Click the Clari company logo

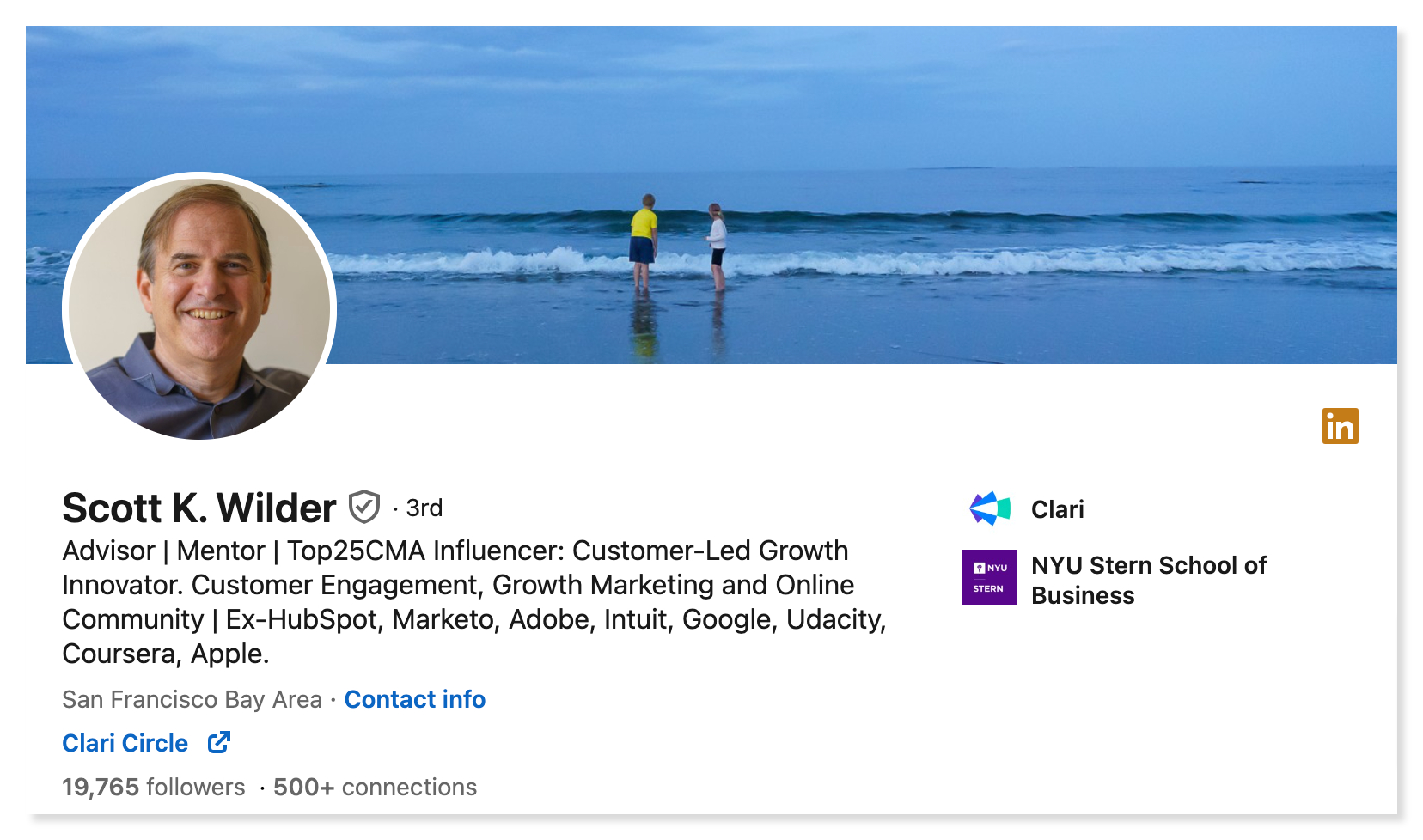click(x=990, y=508)
